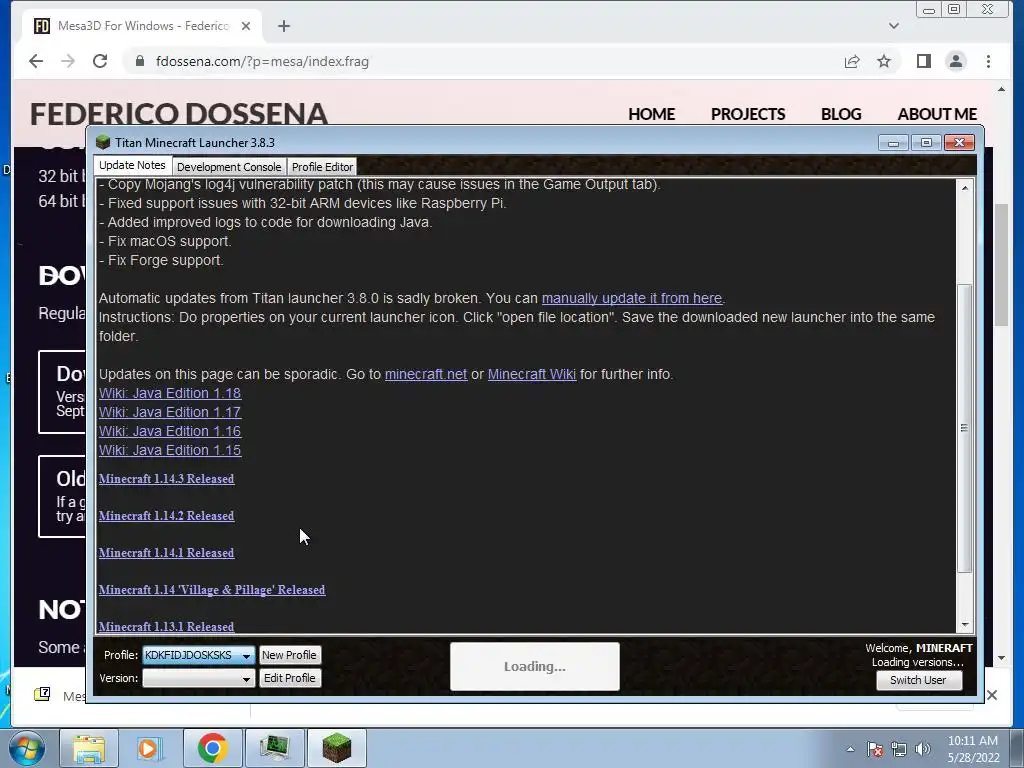Show hidden tray icons arrow

[850, 749]
